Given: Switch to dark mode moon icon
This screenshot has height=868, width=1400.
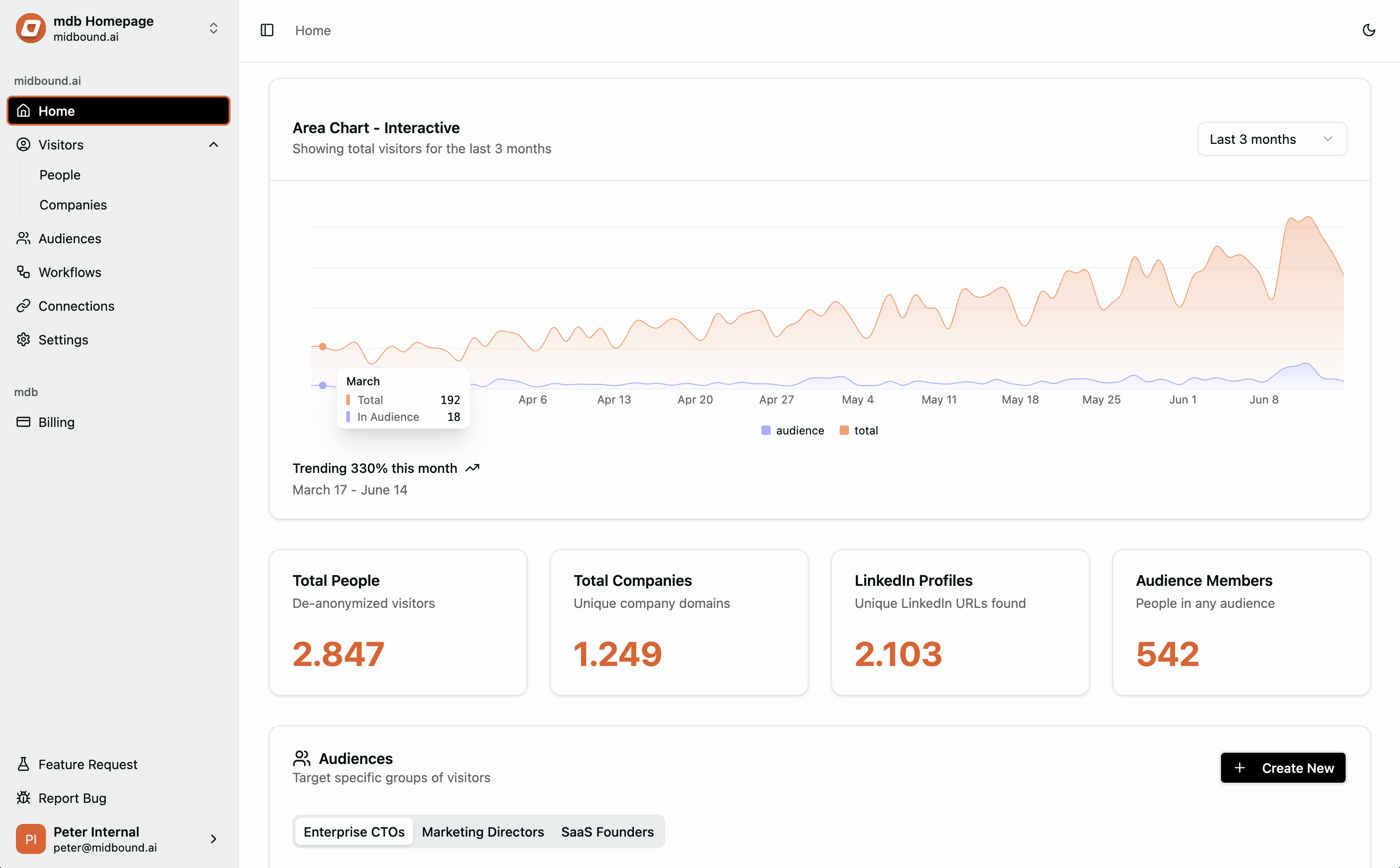Looking at the screenshot, I should [x=1369, y=30].
